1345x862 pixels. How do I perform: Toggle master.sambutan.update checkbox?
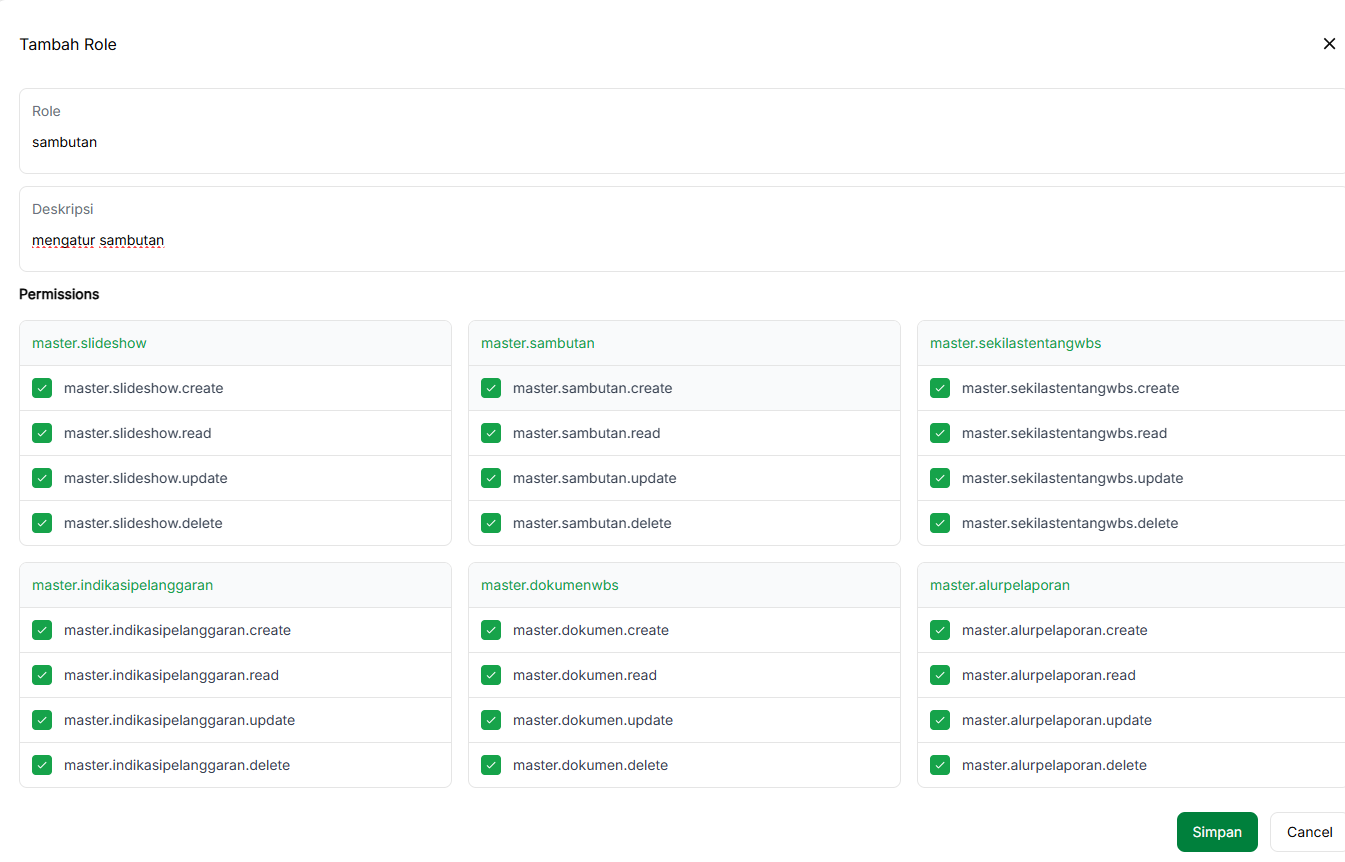(x=491, y=478)
